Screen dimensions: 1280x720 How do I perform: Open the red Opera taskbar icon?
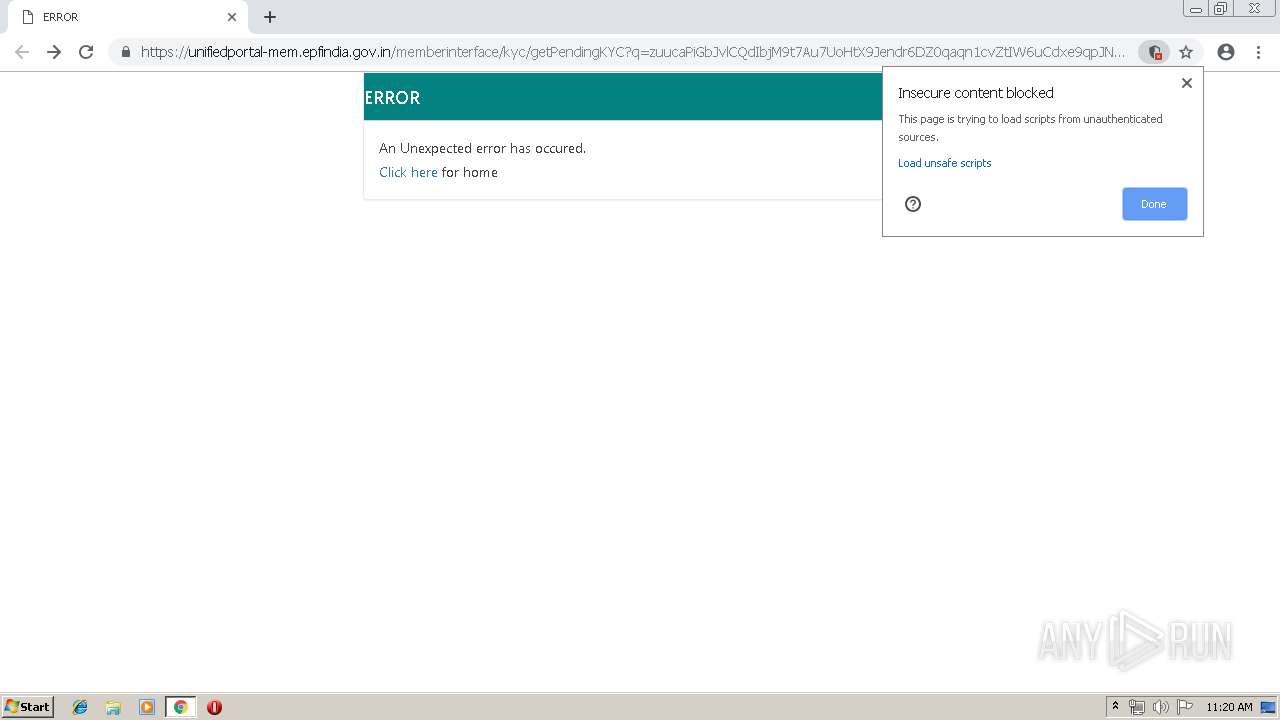[214, 707]
